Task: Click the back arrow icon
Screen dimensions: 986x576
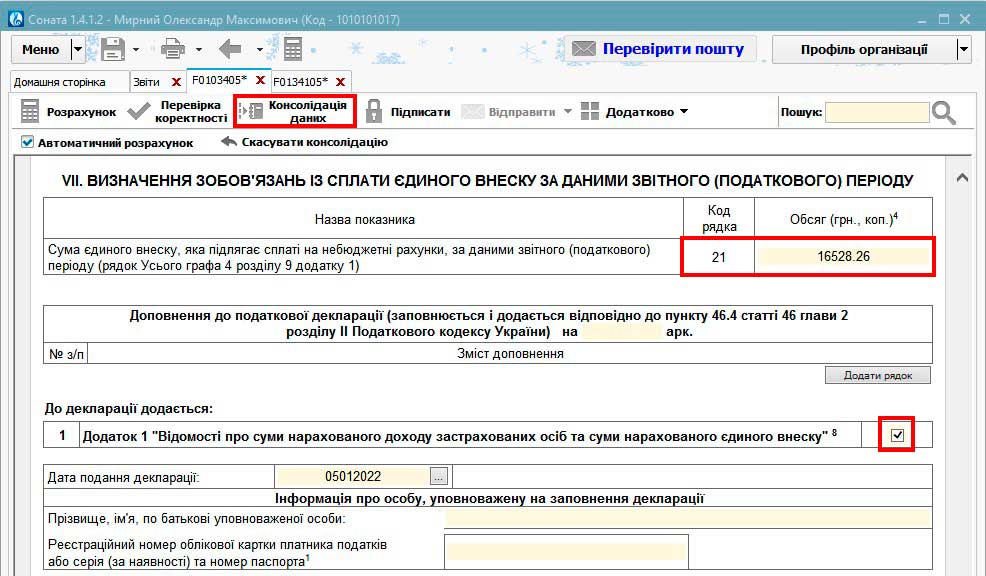Action: click(x=231, y=49)
